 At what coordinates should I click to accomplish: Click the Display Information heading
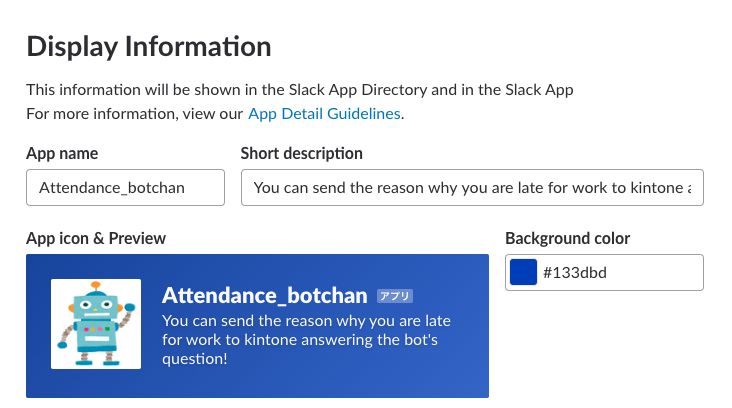(148, 46)
